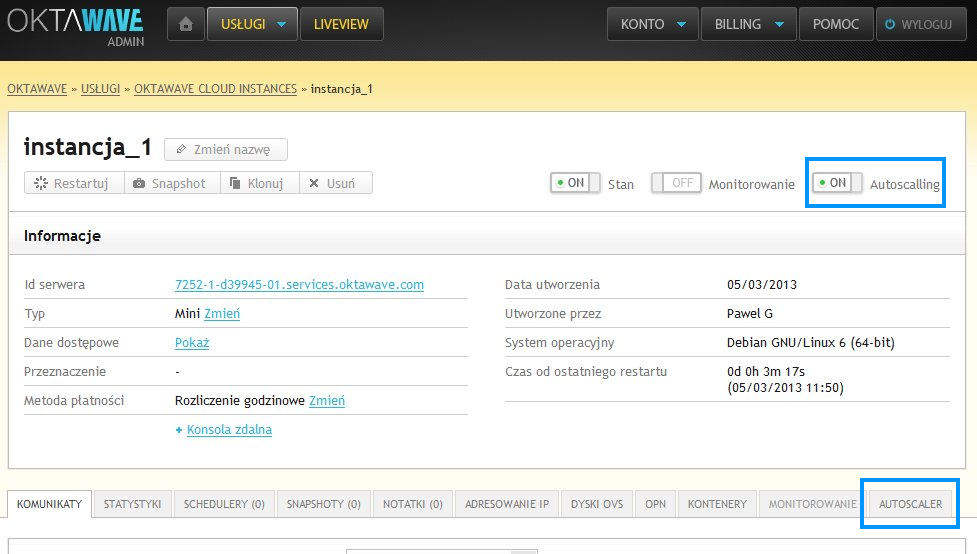Screen dimensions: 977x554
Task: Click the Rozliczenie godzinowe payment text
Action: (x=240, y=401)
